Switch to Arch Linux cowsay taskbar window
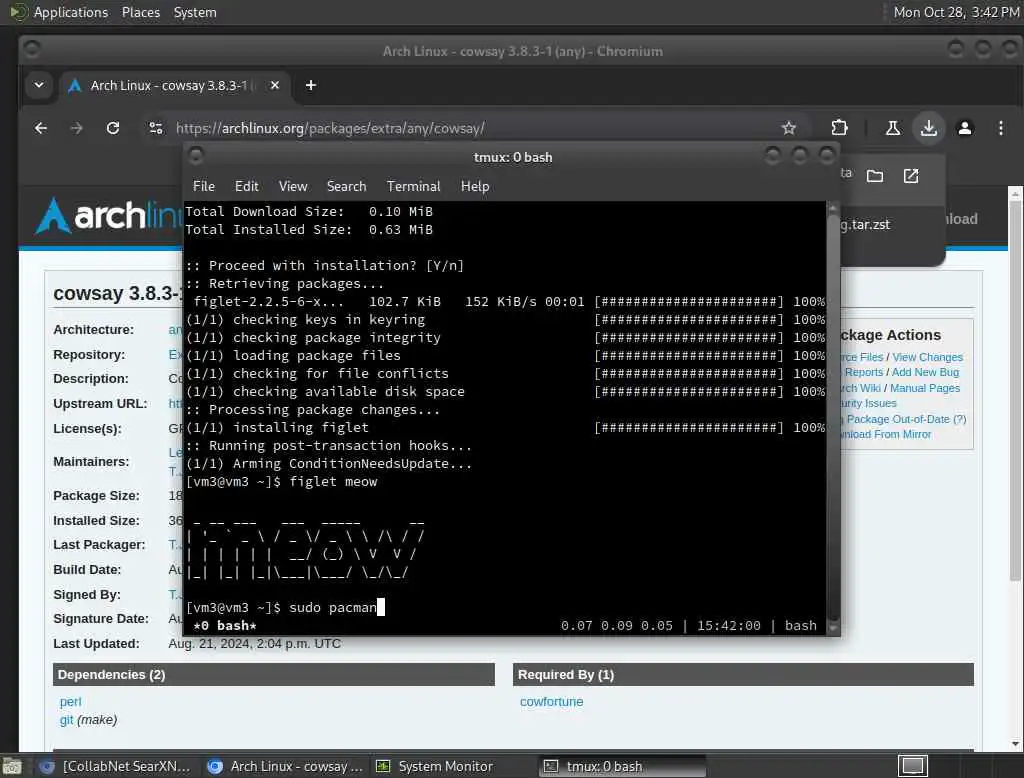This screenshot has width=1024, height=778. point(285,766)
